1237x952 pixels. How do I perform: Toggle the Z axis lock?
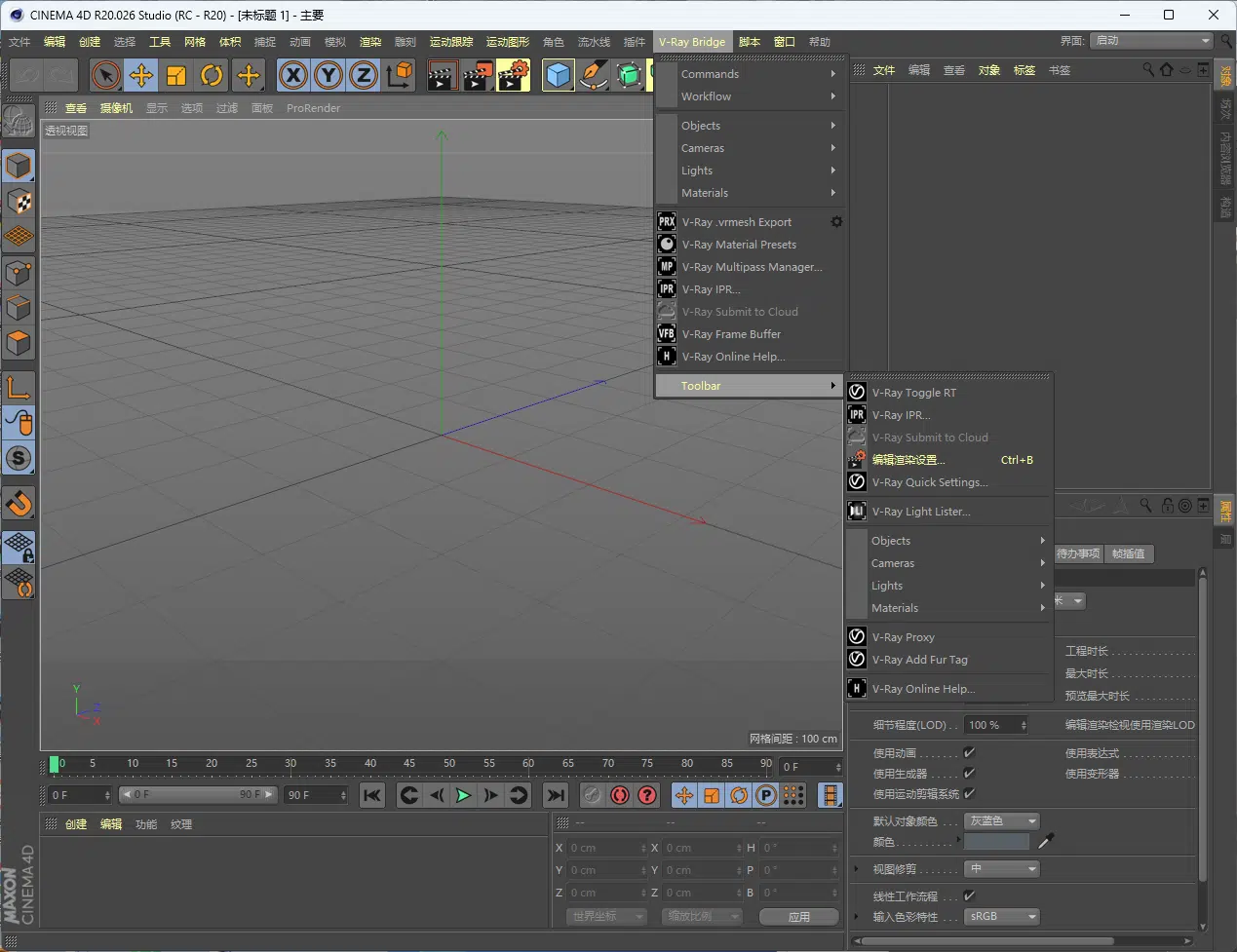tap(364, 75)
